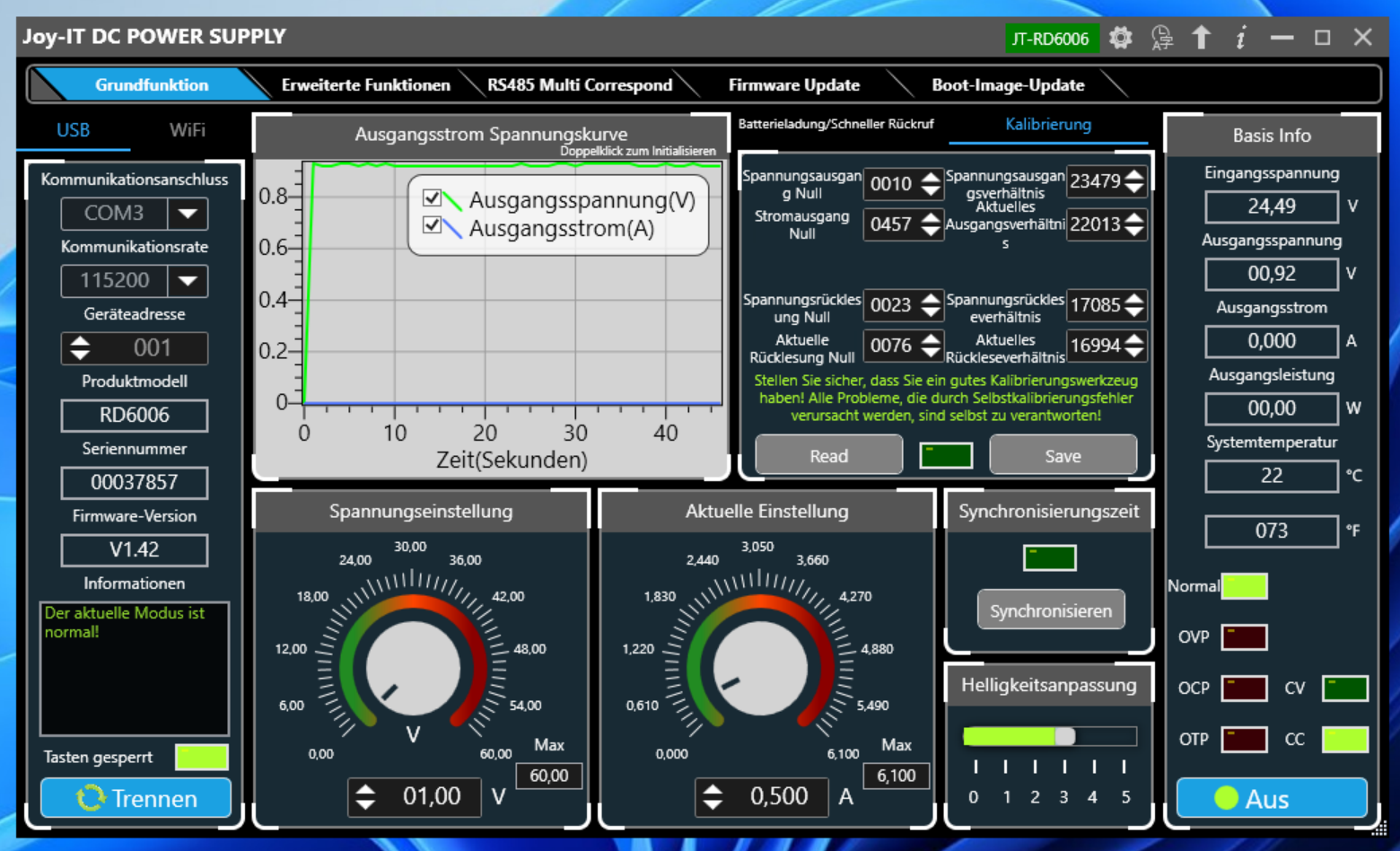Click the Synchronisierungszeit status LED

pos(1049,557)
